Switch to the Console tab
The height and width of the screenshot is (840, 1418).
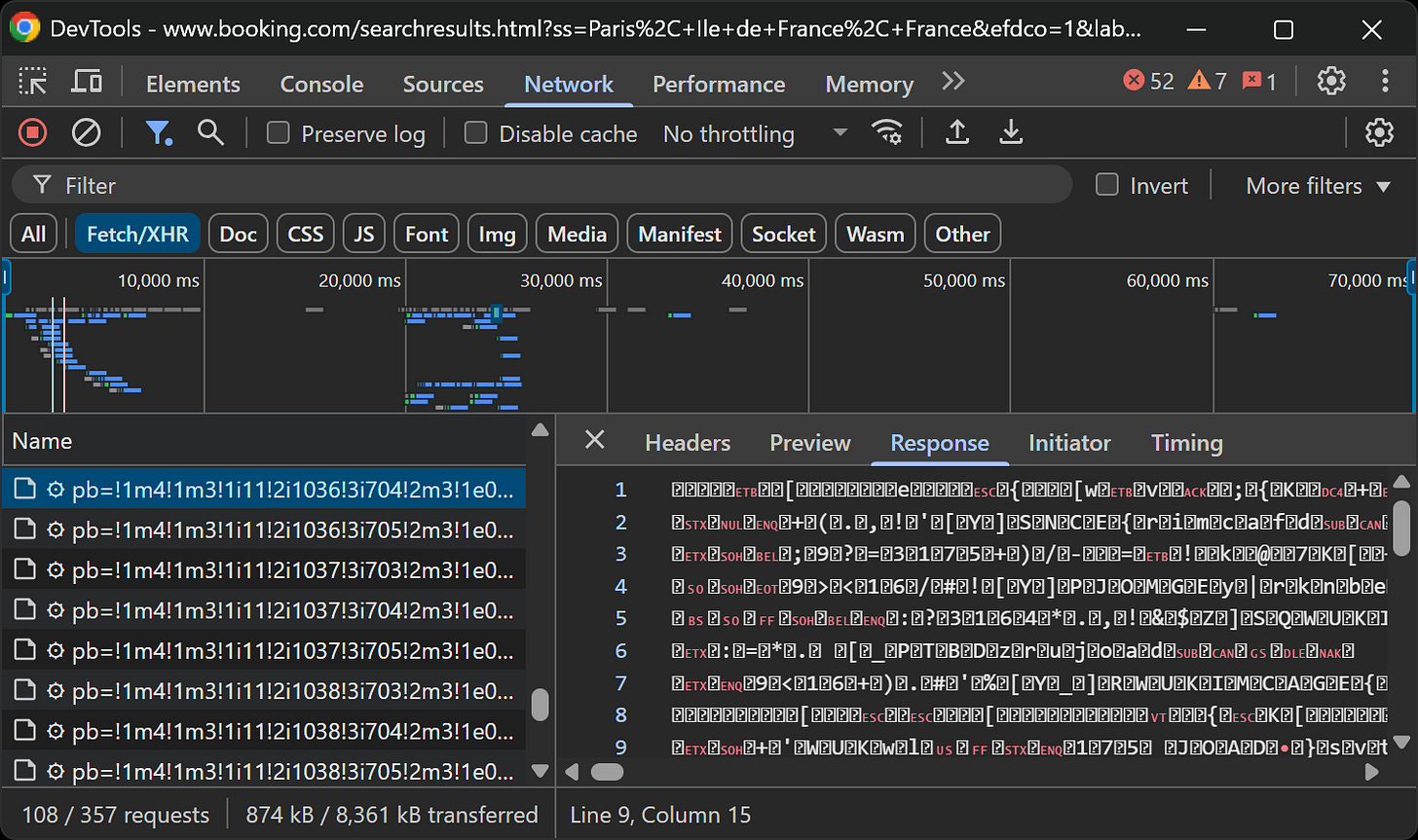tap(321, 84)
